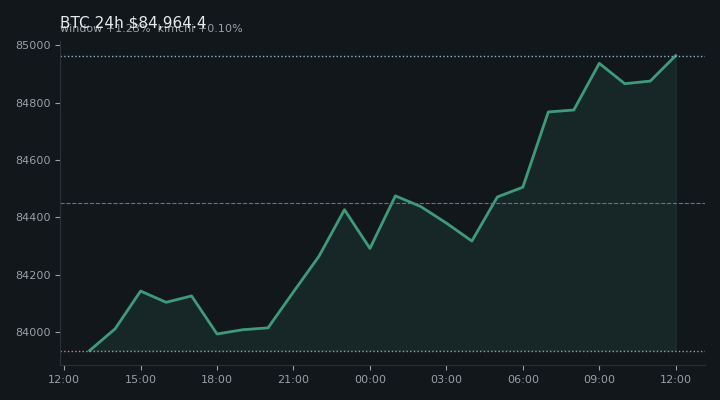Click the price line peak at 09:00

(599, 63)
